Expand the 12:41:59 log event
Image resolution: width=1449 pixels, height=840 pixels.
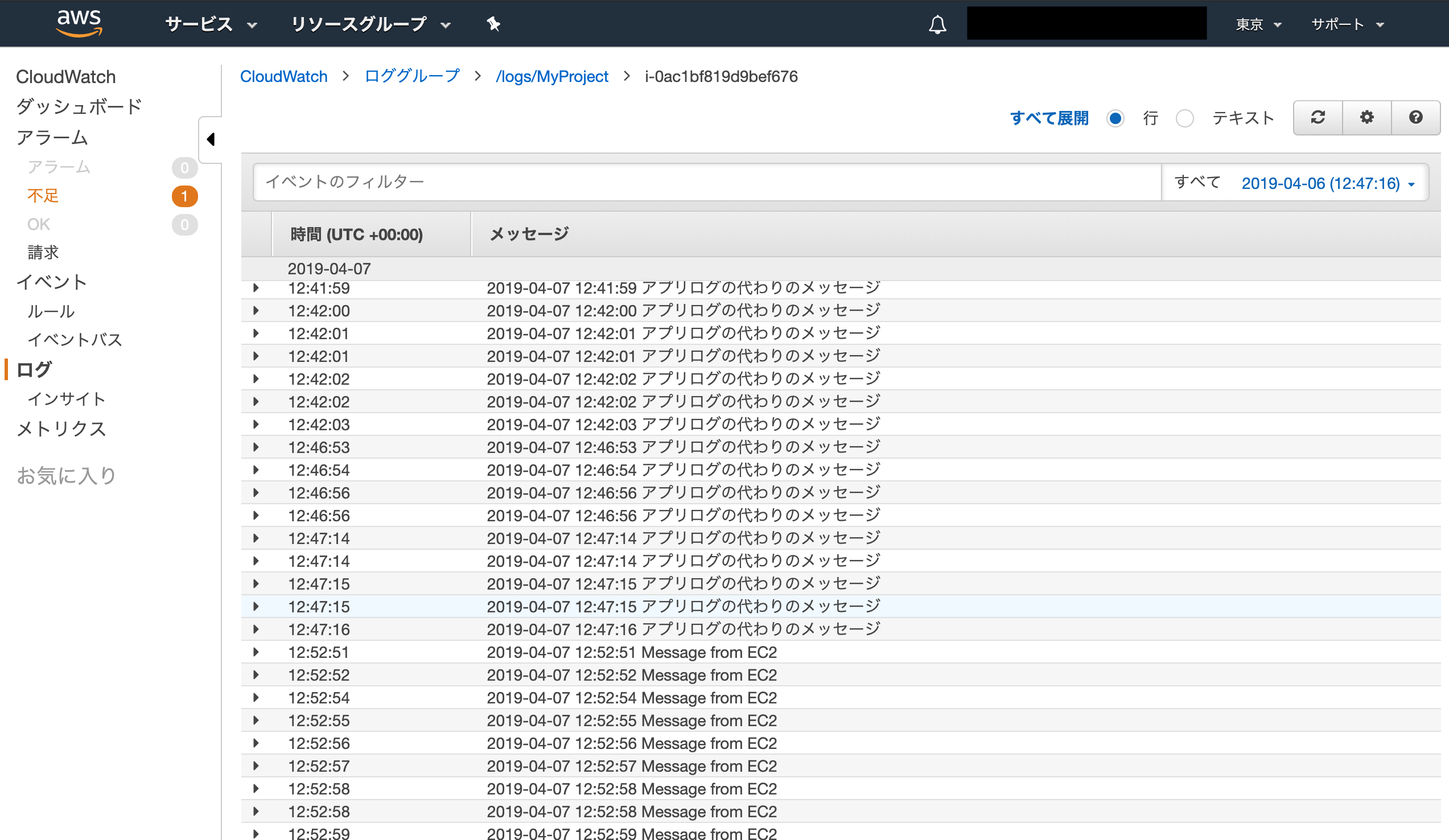tap(256, 287)
